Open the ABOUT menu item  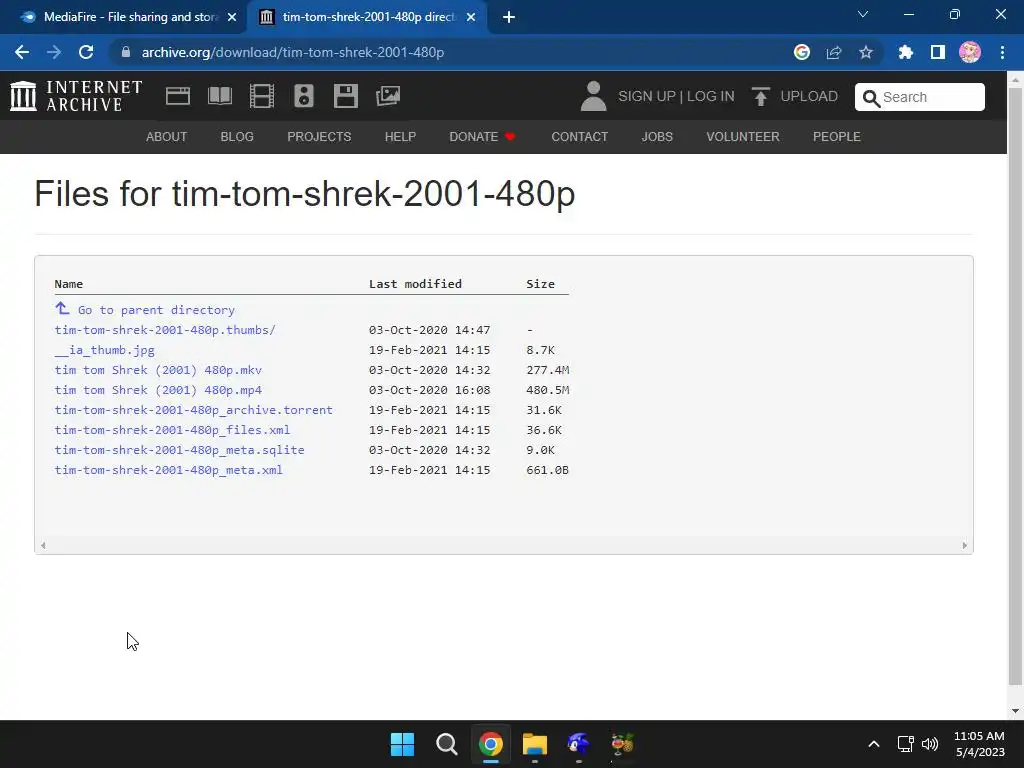167,136
